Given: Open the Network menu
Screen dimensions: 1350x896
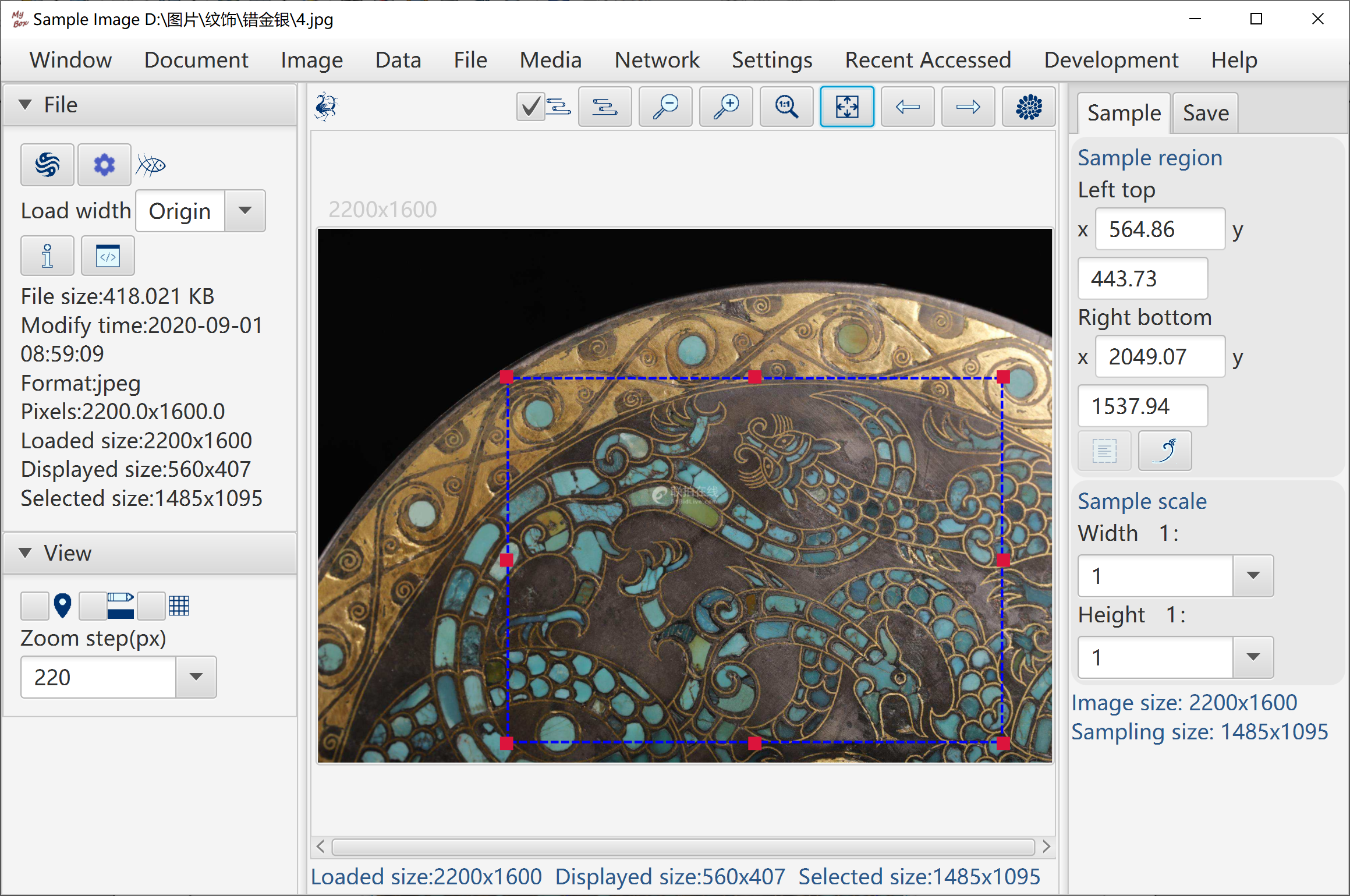Looking at the screenshot, I should [657, 60].
